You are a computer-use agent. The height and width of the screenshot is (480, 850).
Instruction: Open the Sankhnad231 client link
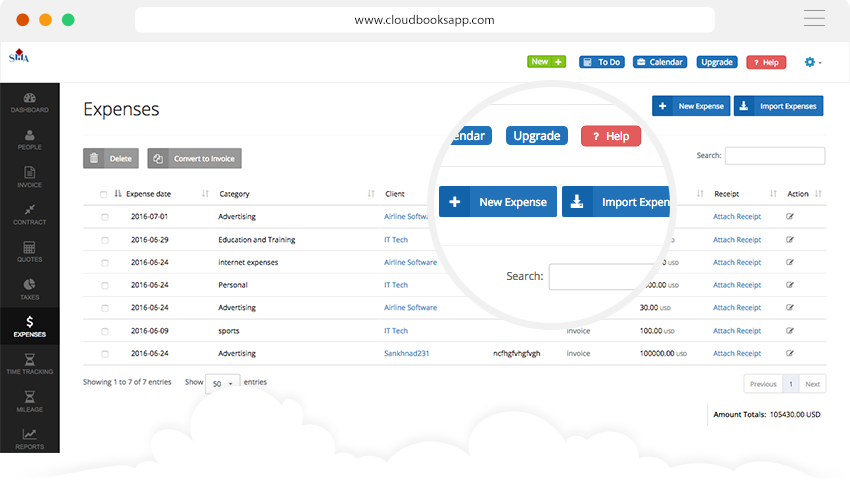pyautogui.click(x=406, y=354)
